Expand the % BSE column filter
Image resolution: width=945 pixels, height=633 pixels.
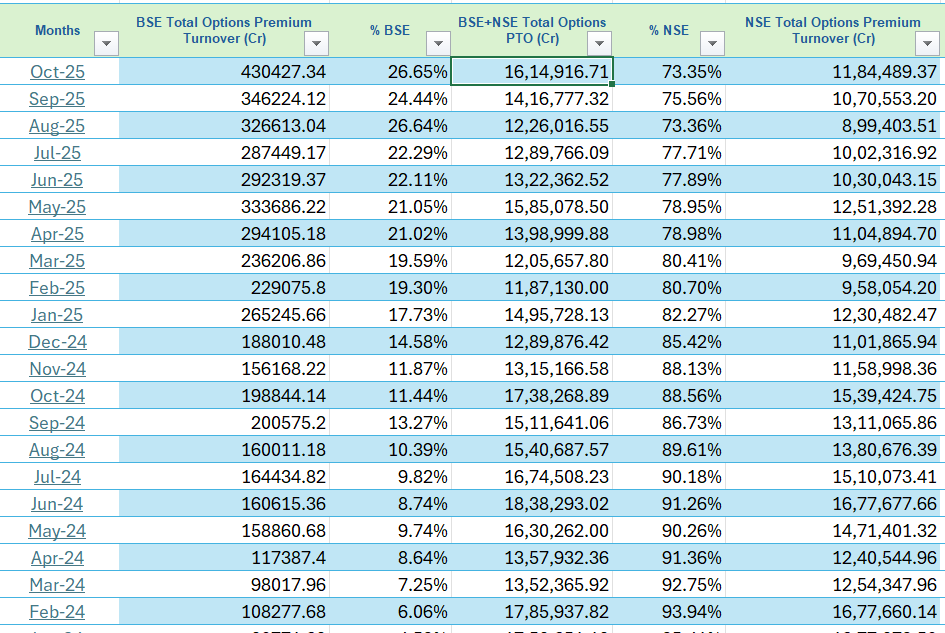[x=438, y=43]
